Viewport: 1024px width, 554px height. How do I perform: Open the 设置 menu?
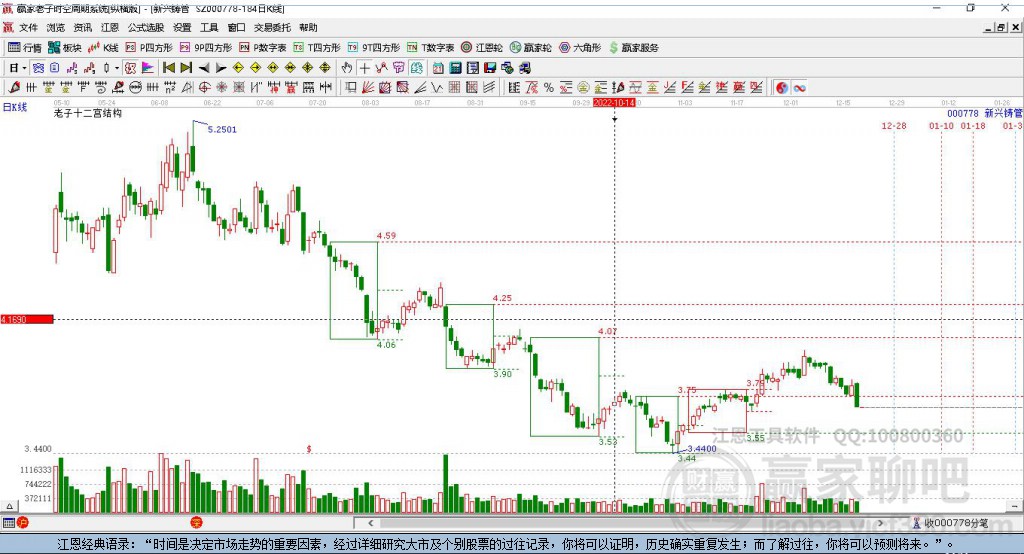(x=182, y=27)
